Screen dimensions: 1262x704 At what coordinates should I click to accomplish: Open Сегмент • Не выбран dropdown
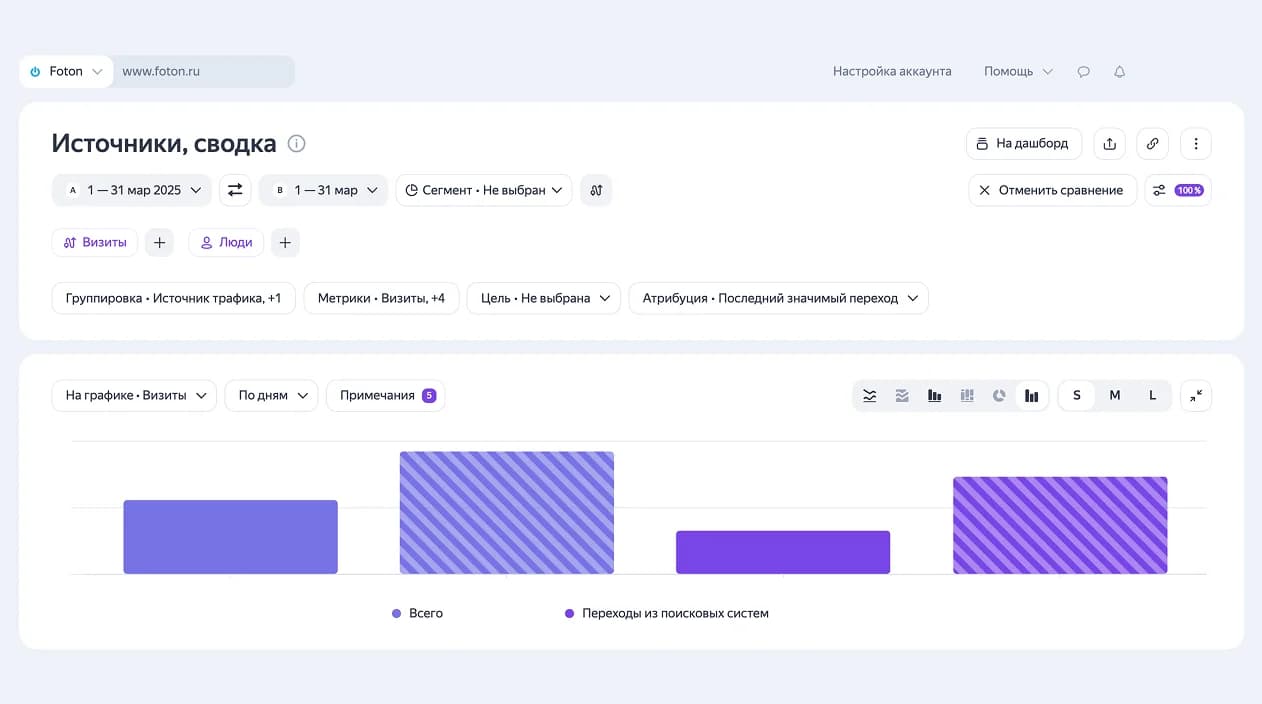click(x=484, y=190)
